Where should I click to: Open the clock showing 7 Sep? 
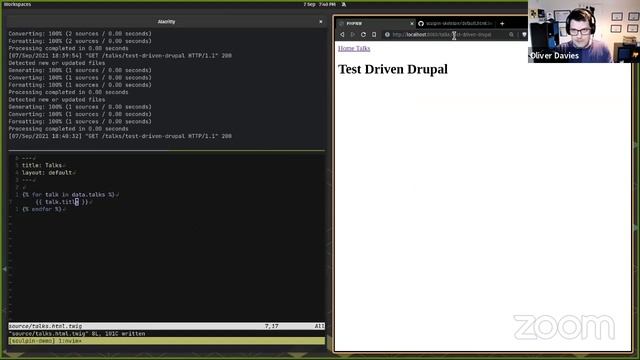pyautogui.click(x=319, y=4)
